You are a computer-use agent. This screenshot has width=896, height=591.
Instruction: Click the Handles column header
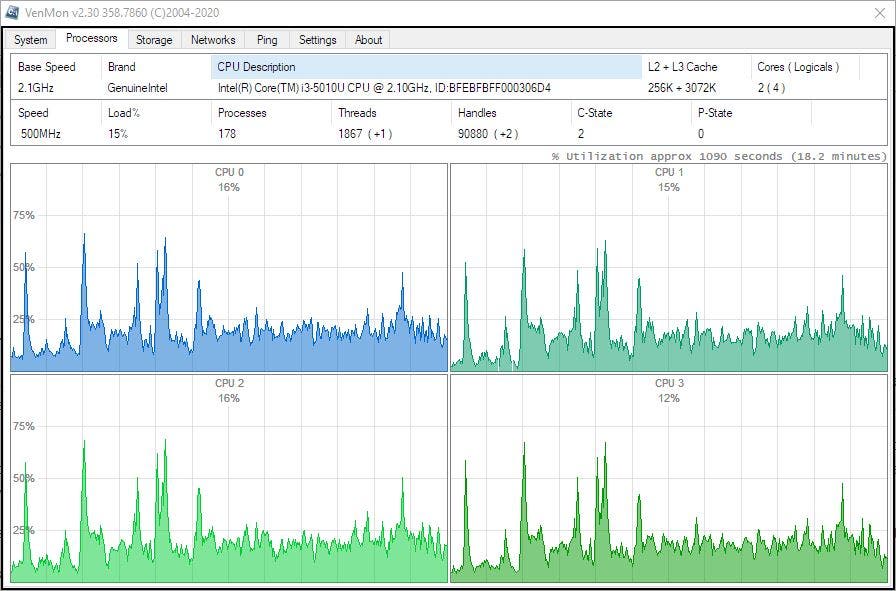point(511,113)
